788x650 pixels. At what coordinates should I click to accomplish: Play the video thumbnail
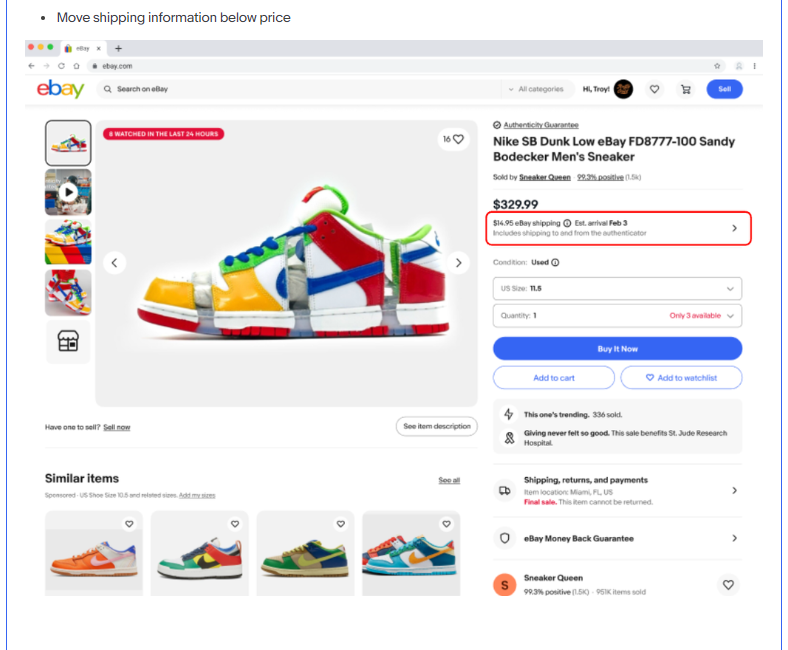(x=68, y=192)
